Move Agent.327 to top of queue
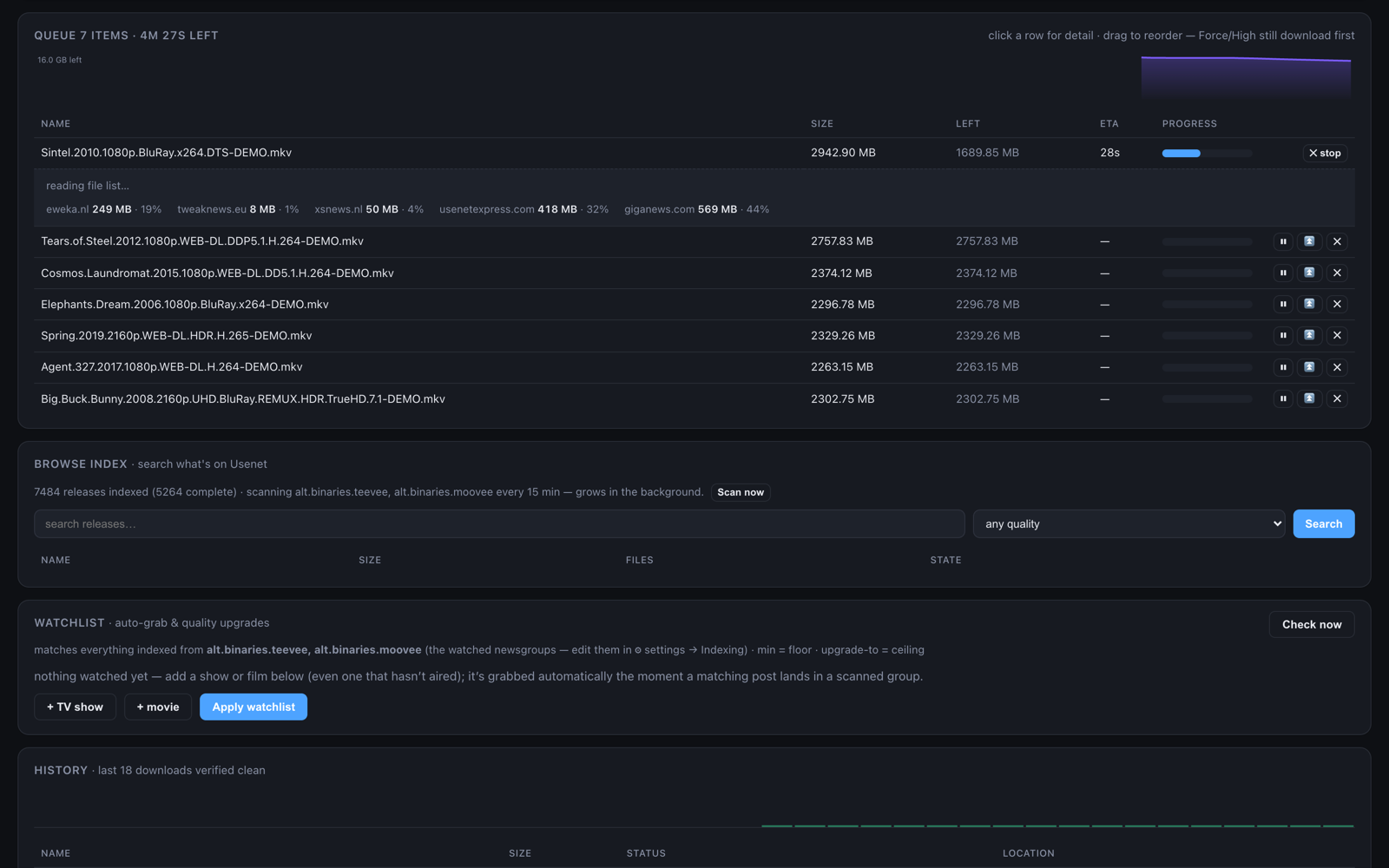Image resolution: width=1389 pixels, height=868 pixels. click(x=1309, y=367)
